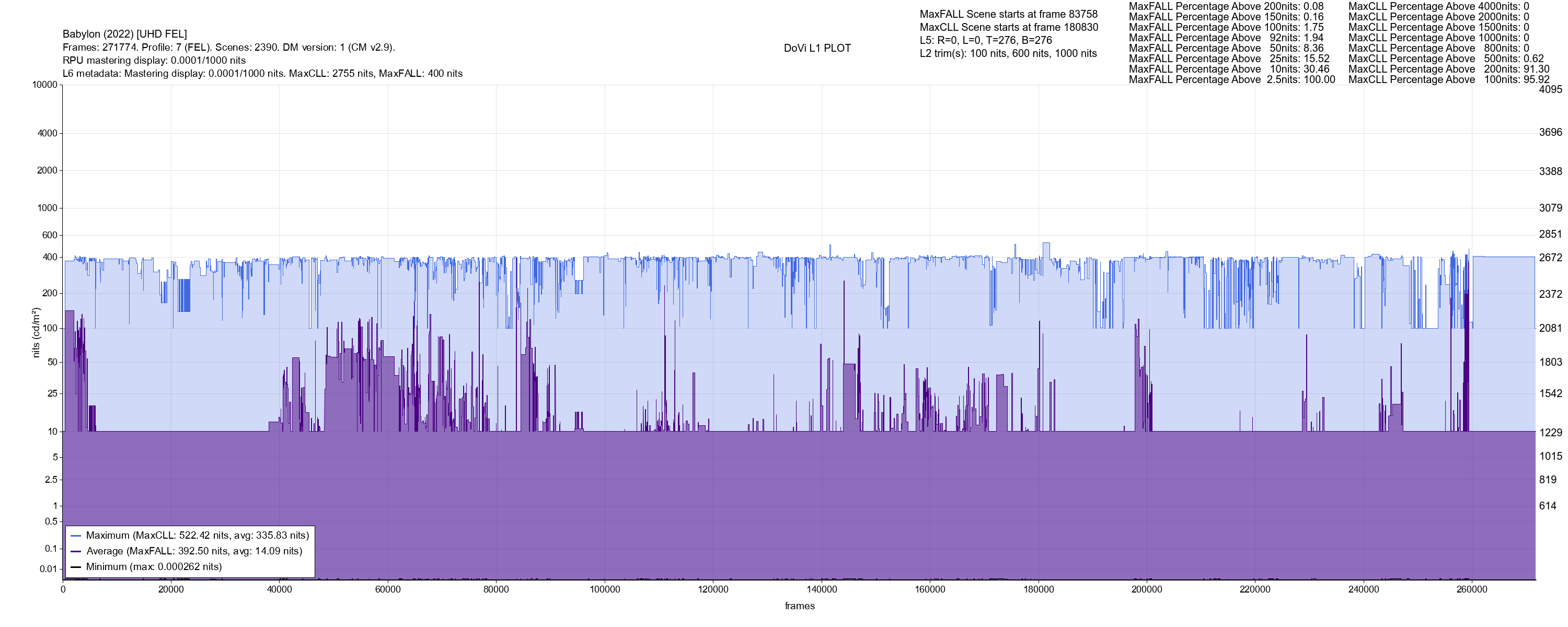Click the black Minimum legend line marker

point(76,567)
